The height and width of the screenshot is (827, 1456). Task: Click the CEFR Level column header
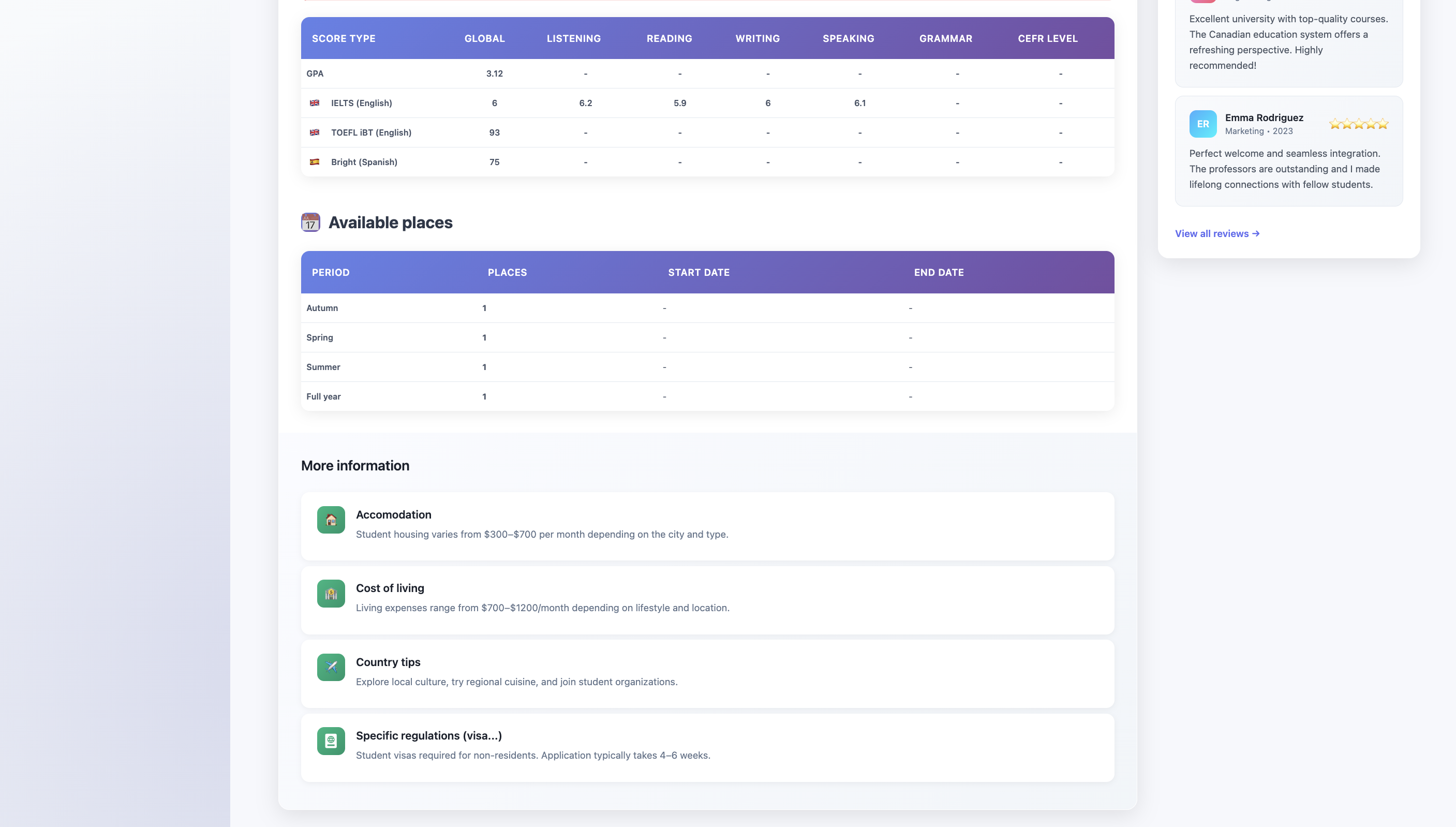[x=1047, y=39]
